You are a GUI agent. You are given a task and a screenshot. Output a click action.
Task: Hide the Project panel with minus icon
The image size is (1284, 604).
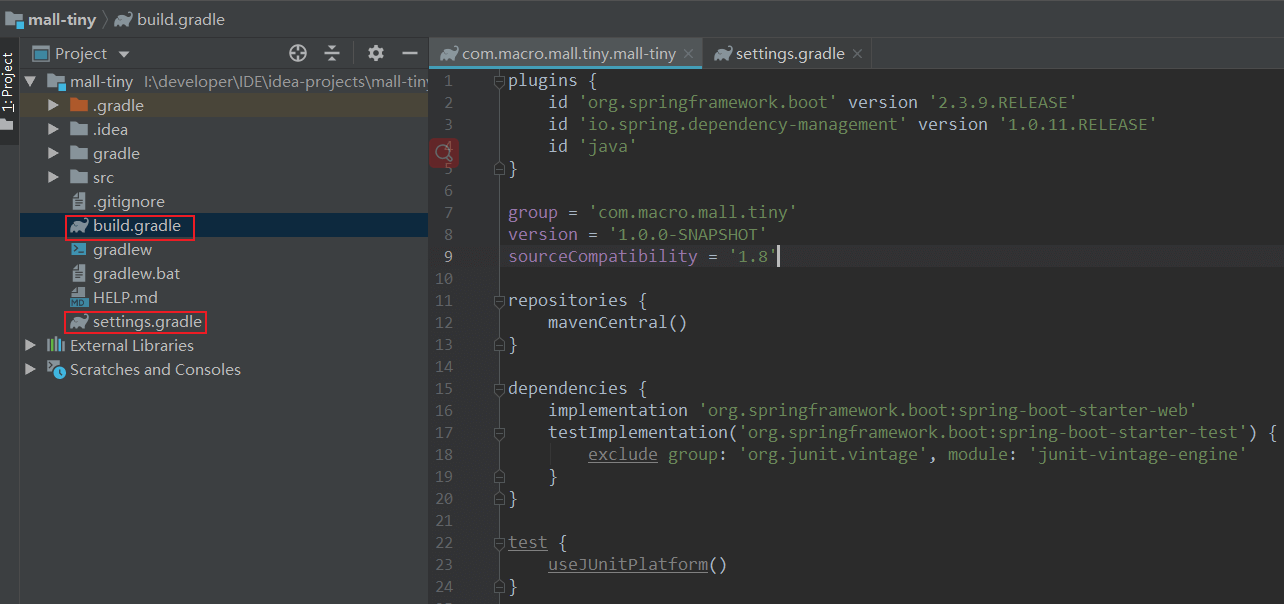pyautogui.click(x=410, y=53)
